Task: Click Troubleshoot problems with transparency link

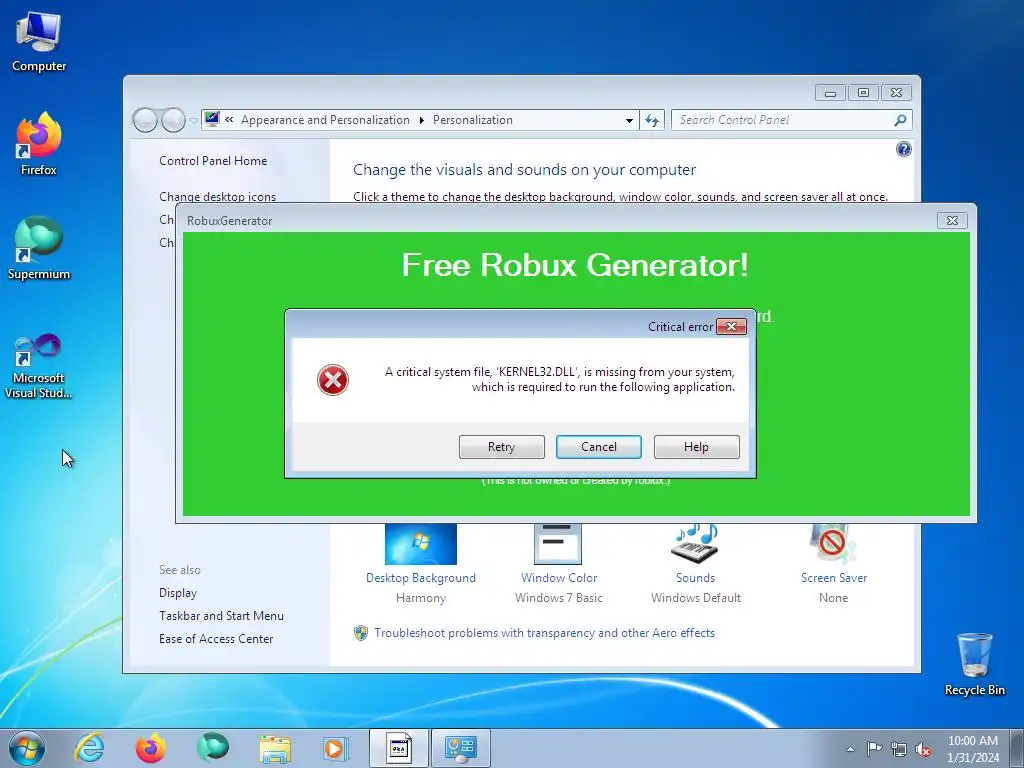Action: [x=544, y=633]
